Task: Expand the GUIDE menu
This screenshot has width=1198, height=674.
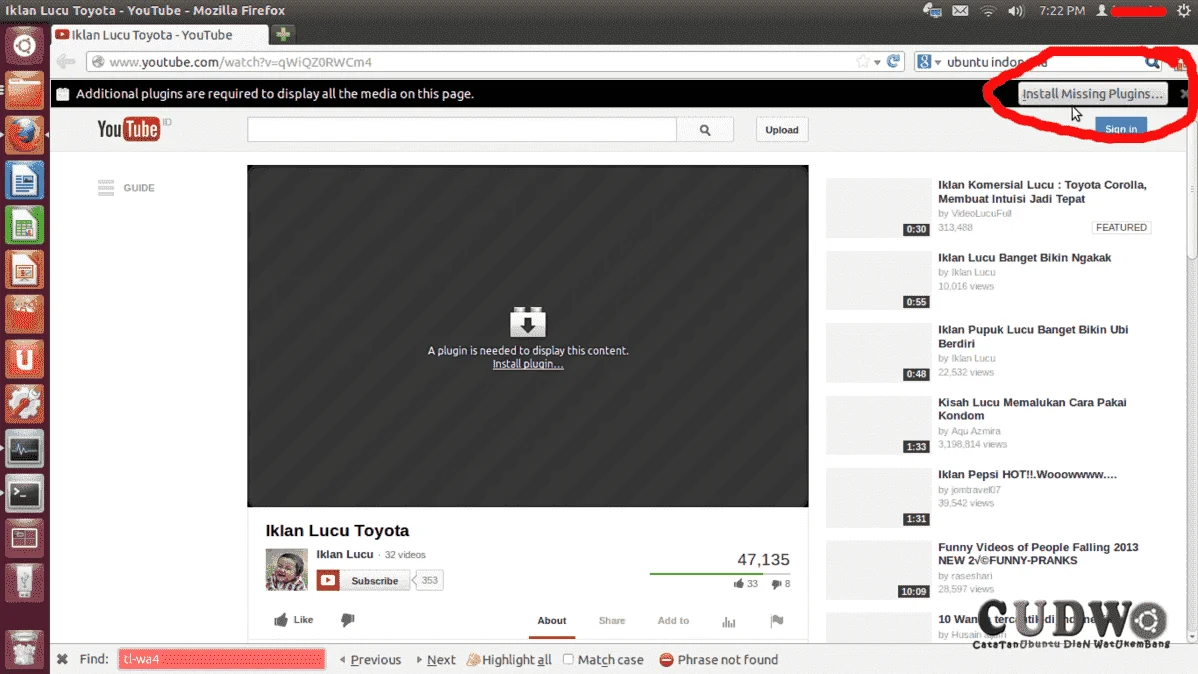Action: (x=126, y=187)
